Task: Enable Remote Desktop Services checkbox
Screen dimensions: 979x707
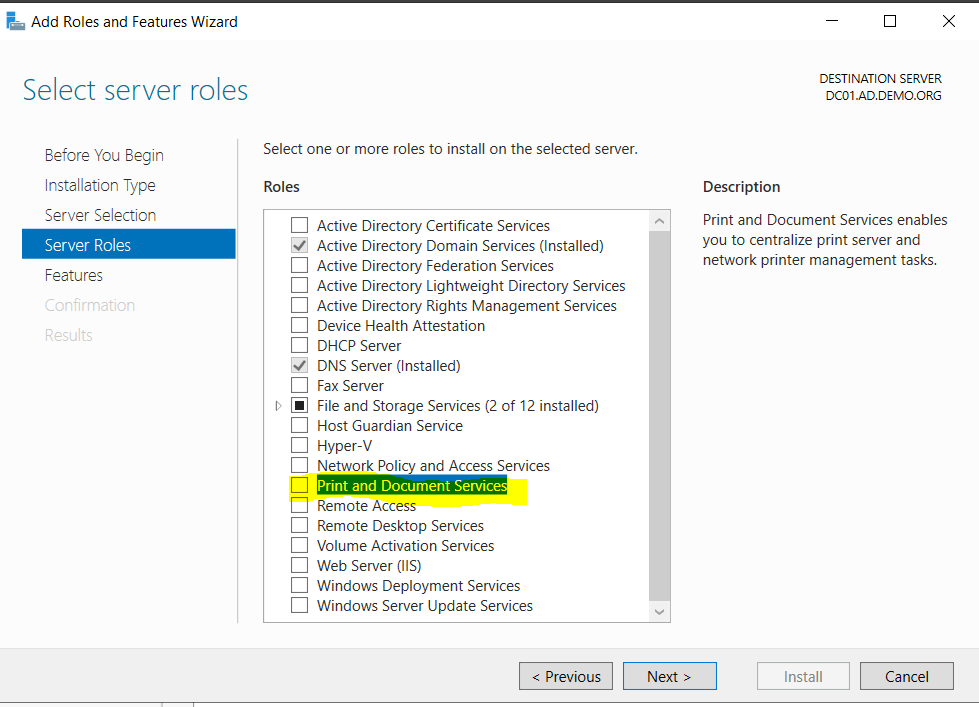Action: click(300, 525)
